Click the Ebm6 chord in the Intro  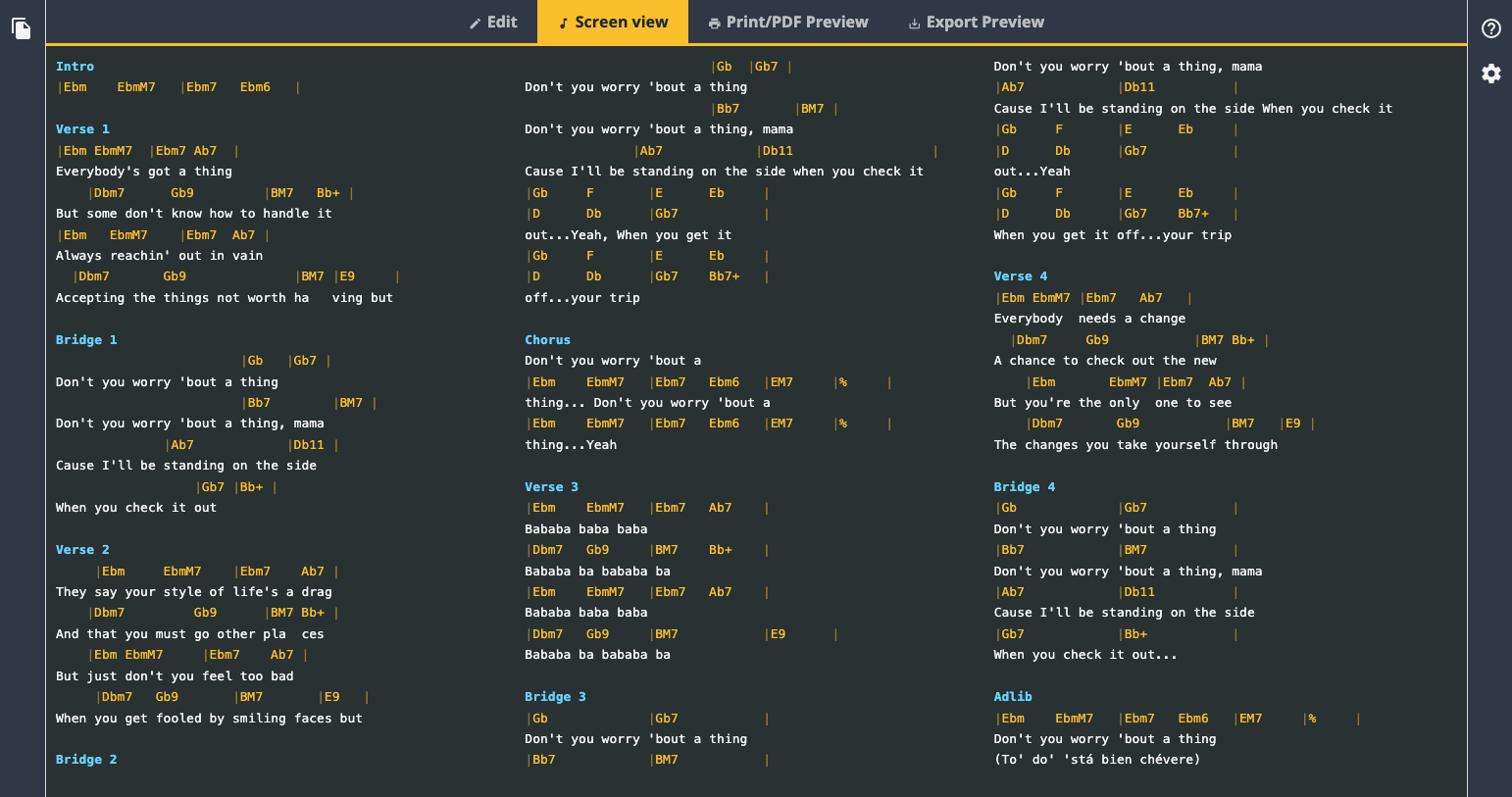[255, 87]
